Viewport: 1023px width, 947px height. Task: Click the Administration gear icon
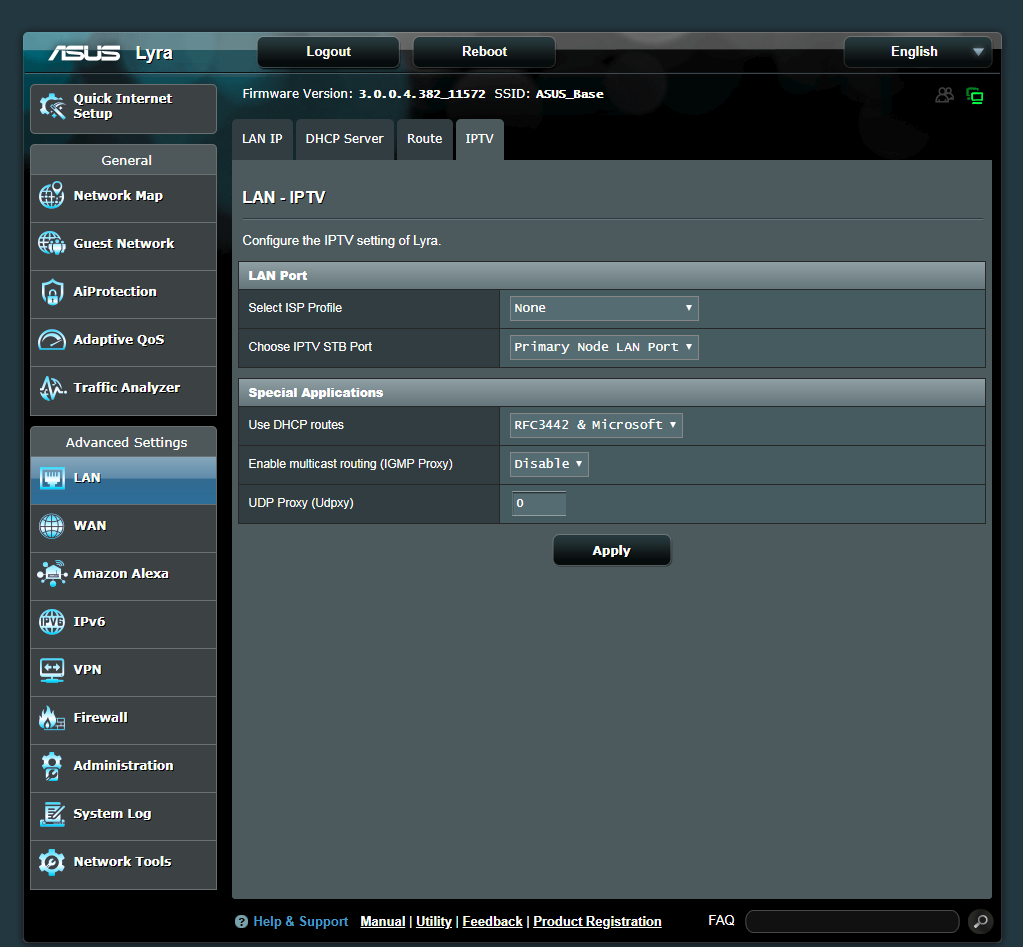tap(52, 766)
